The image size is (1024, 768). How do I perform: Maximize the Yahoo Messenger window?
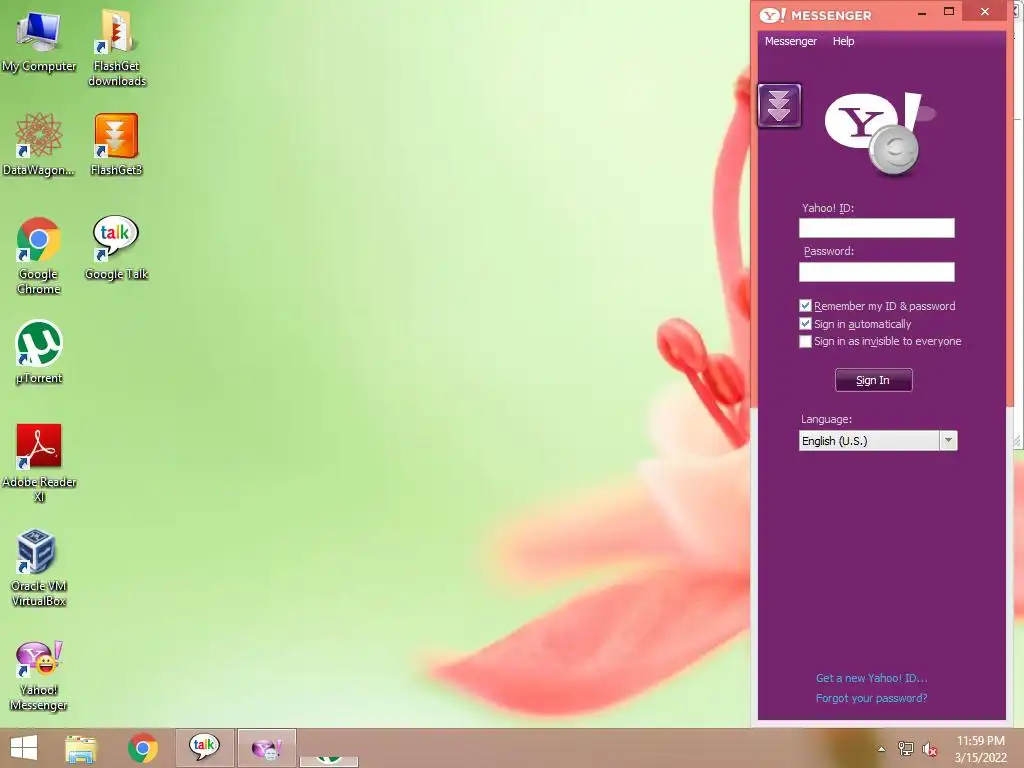click(949, 12)
